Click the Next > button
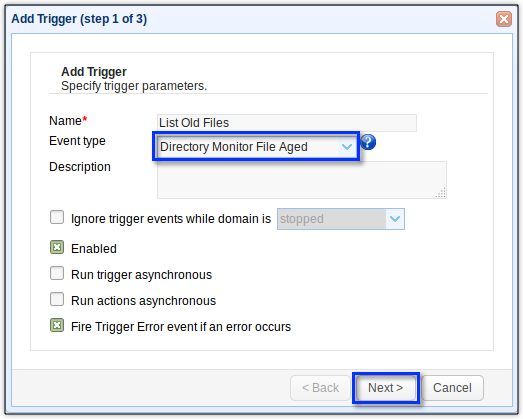Screen dimensions: 523x419 tap(386, 388)
